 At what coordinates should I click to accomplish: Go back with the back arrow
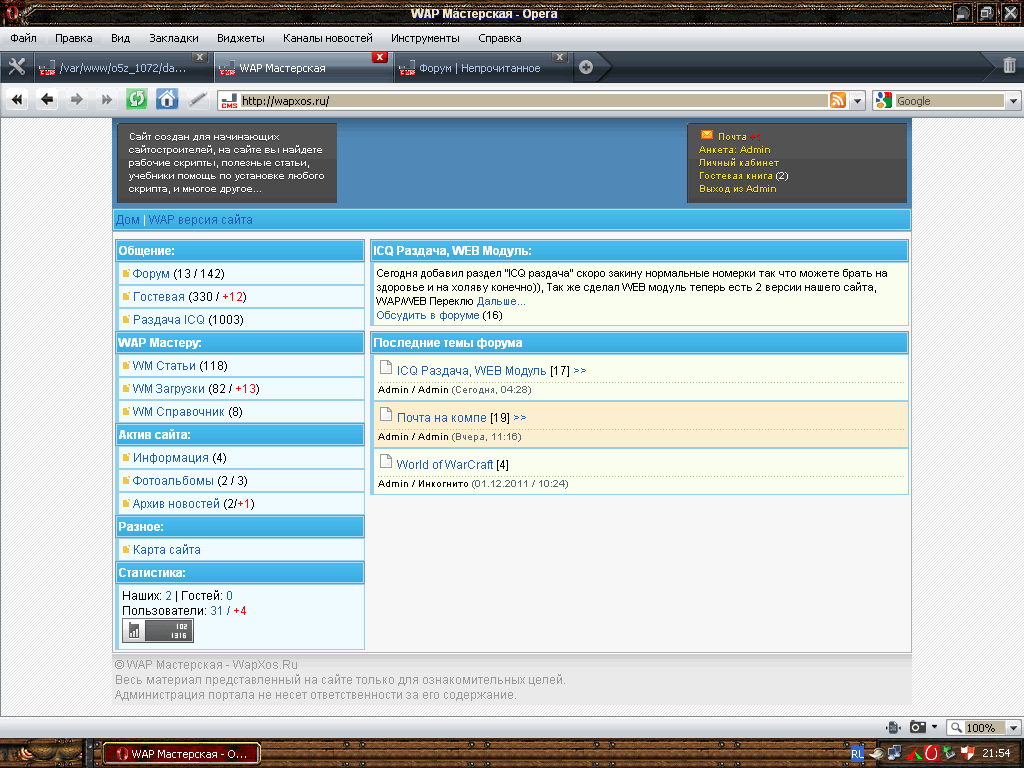point(47,100)
